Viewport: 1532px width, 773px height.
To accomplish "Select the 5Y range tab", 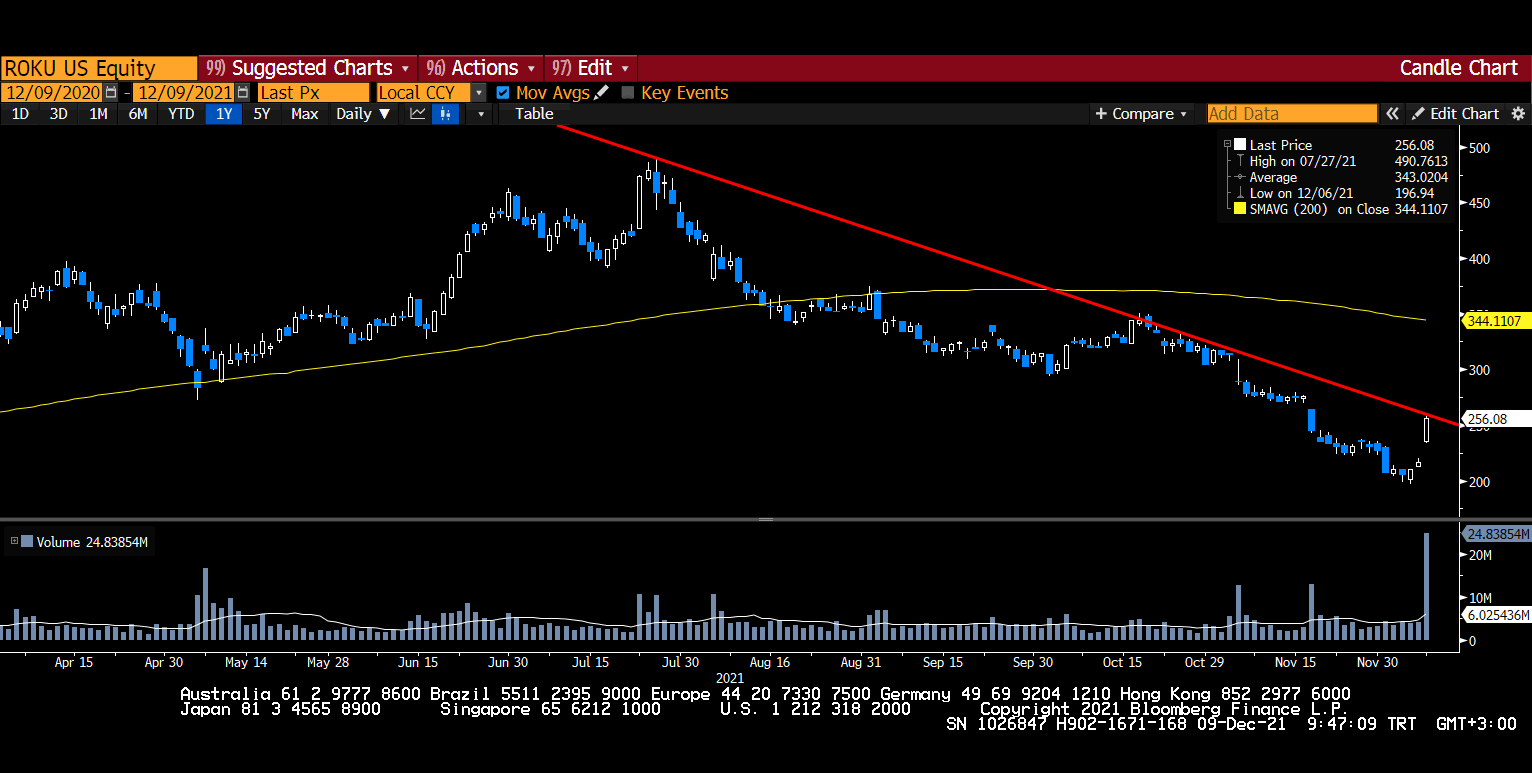I will [x=262, y=114].
